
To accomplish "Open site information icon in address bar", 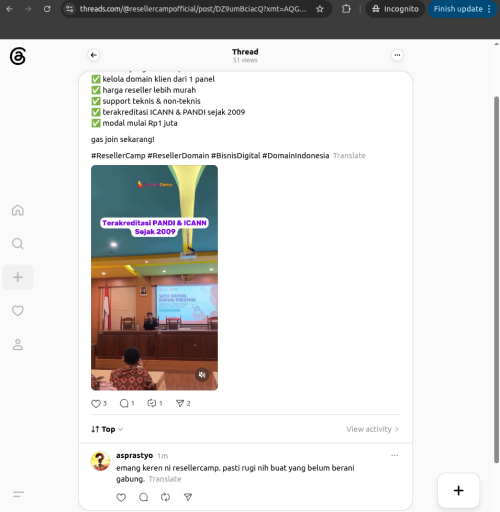I will [70, 9].
